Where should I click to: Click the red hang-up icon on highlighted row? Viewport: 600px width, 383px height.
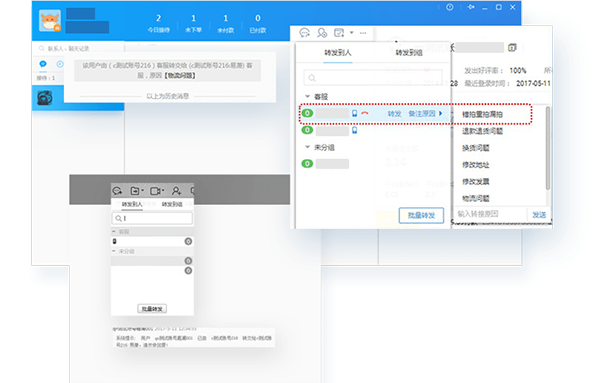(x=365, y=113)
